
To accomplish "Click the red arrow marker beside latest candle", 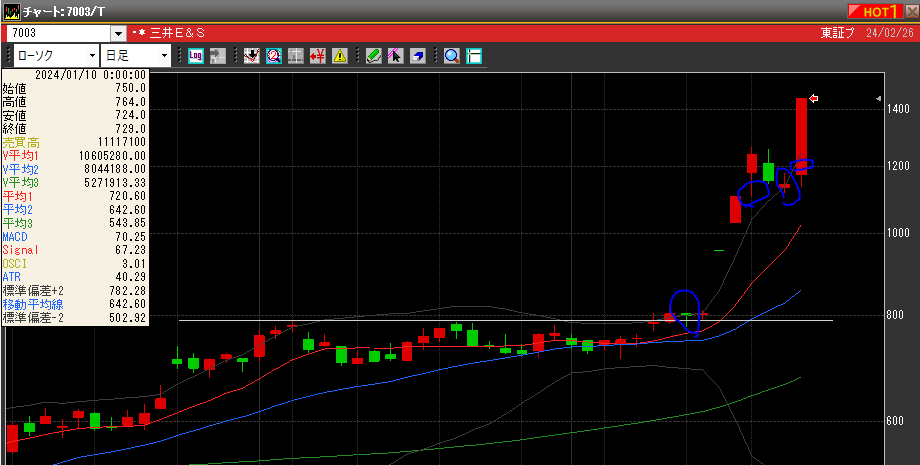I will tap(814, 98).
